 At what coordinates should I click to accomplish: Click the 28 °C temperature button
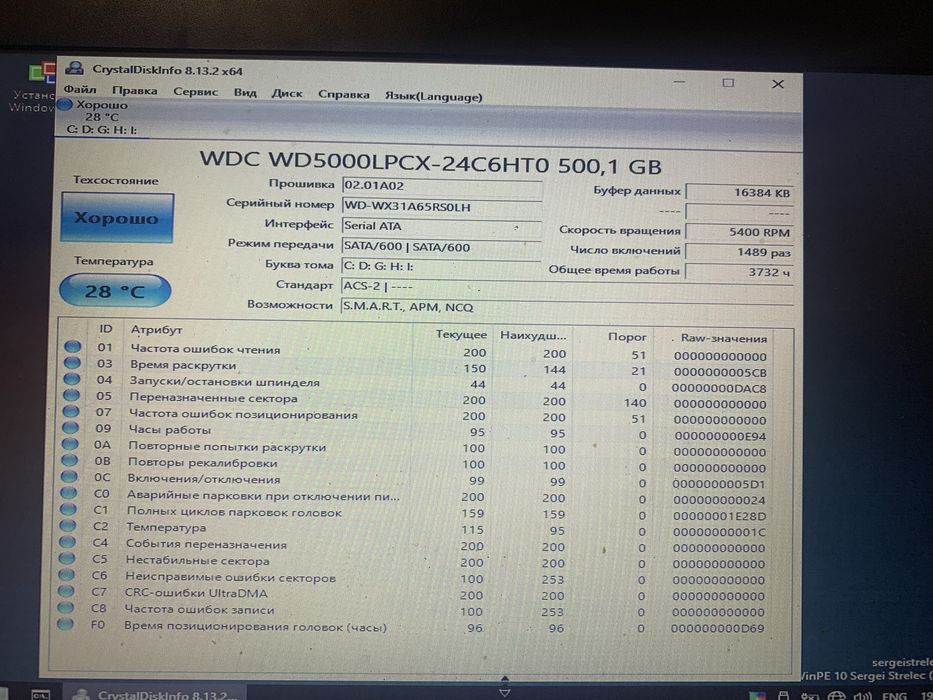pyautogui.click(x=115, y=290)
